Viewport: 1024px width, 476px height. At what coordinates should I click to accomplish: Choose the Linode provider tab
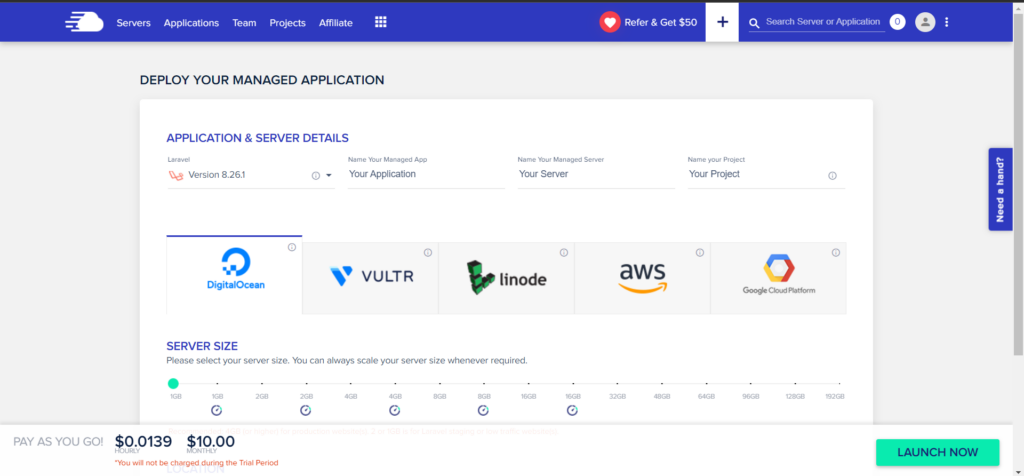506,278
